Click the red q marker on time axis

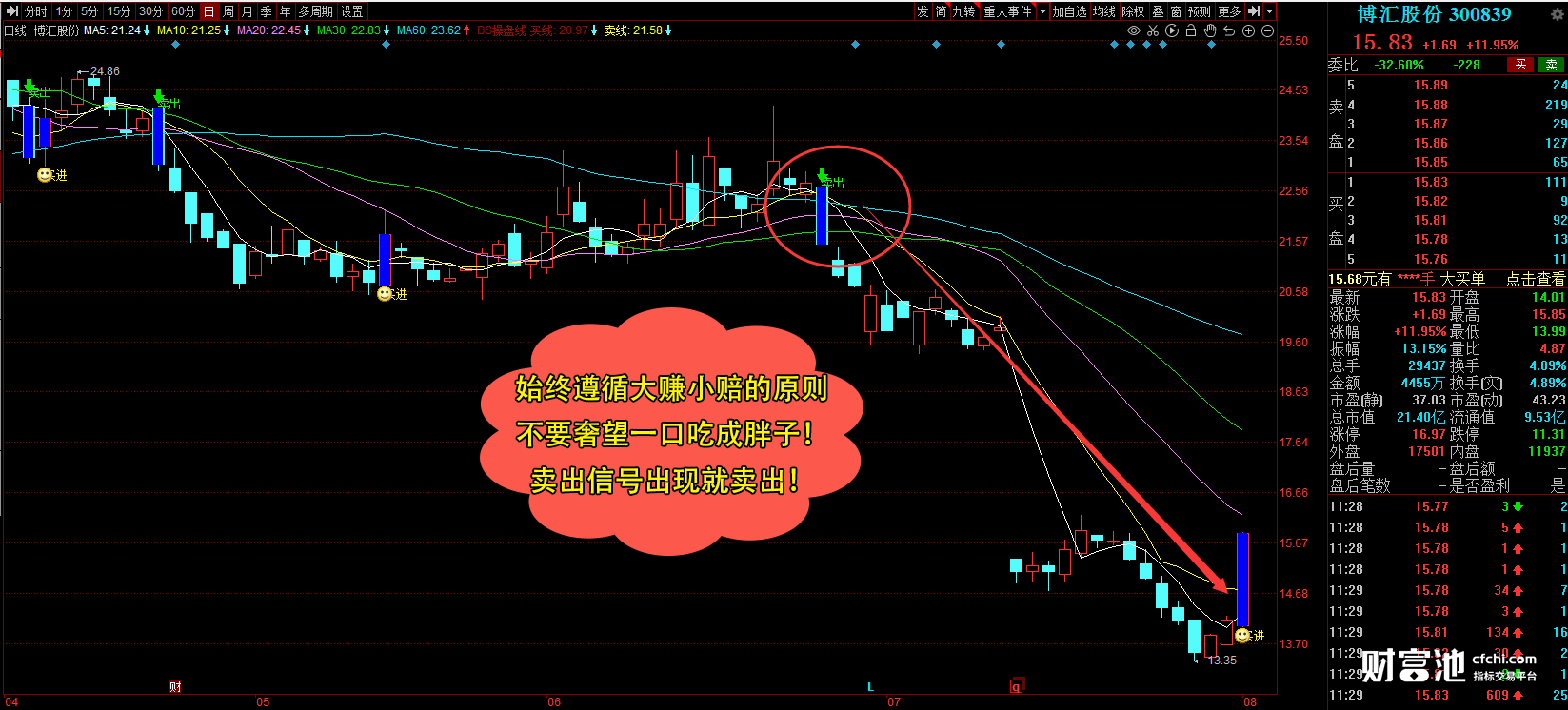(1017, 687)
